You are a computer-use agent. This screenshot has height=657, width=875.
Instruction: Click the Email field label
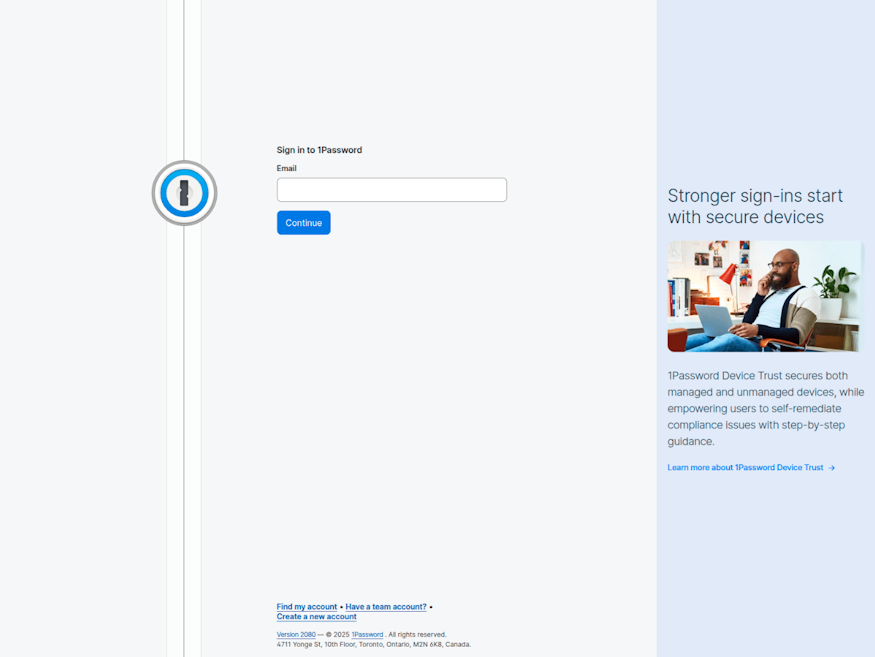pyautogui.click(x=287, y=168)
